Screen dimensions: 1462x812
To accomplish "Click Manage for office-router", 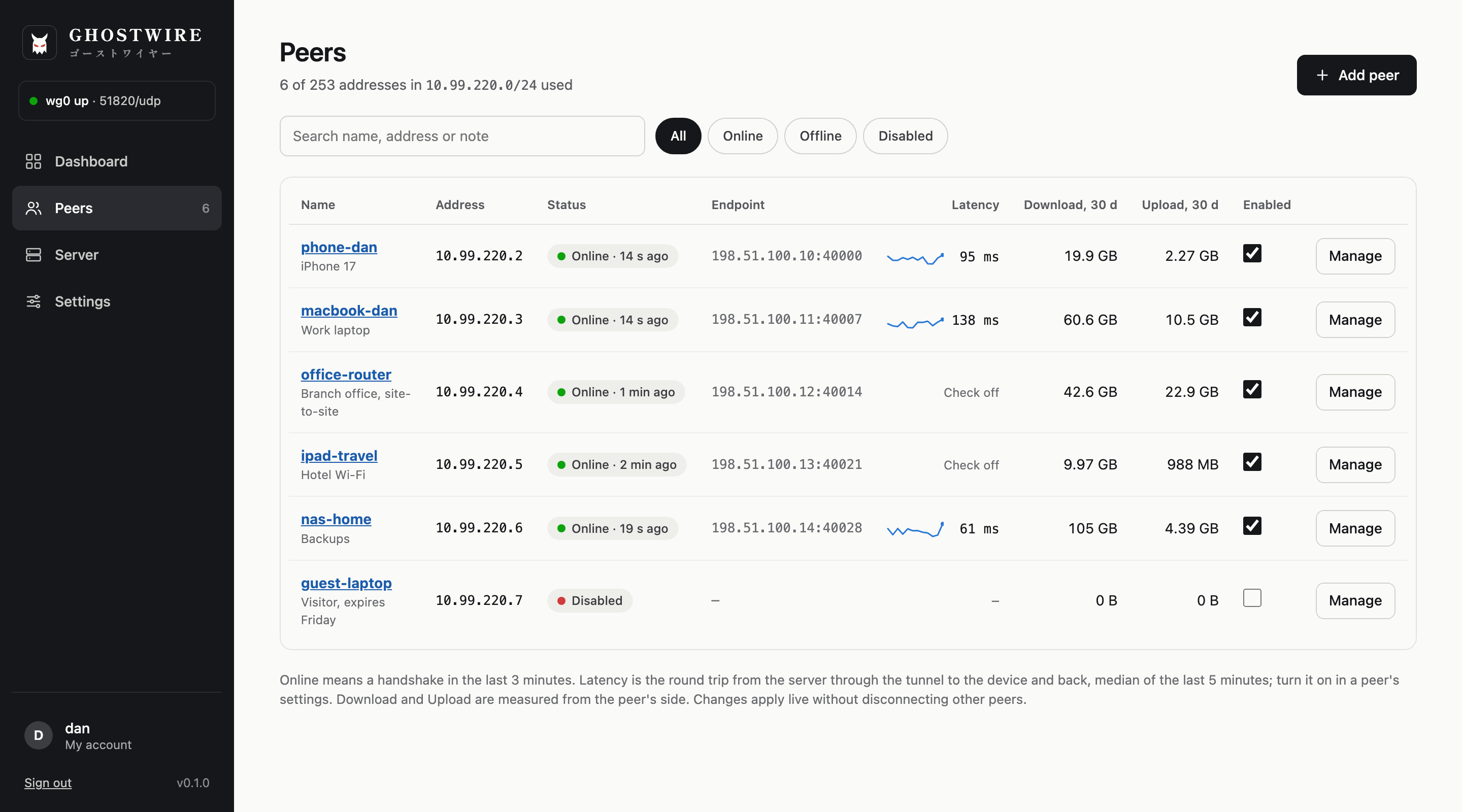I will pyautogui.click(x=1355, y=393).
